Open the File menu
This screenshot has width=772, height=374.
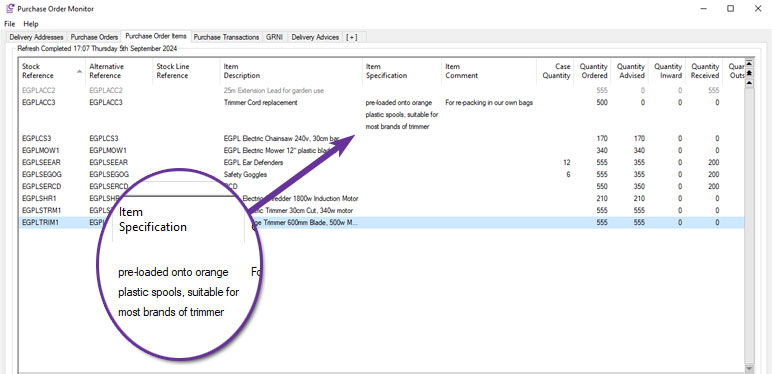click(x=10, y=24)
